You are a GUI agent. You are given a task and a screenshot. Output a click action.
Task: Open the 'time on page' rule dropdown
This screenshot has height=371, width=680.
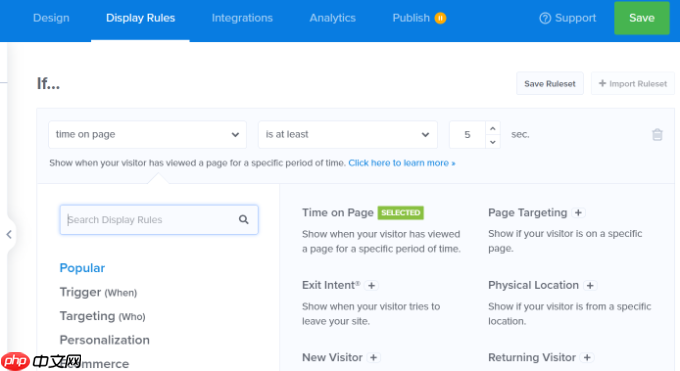(147, 135)
